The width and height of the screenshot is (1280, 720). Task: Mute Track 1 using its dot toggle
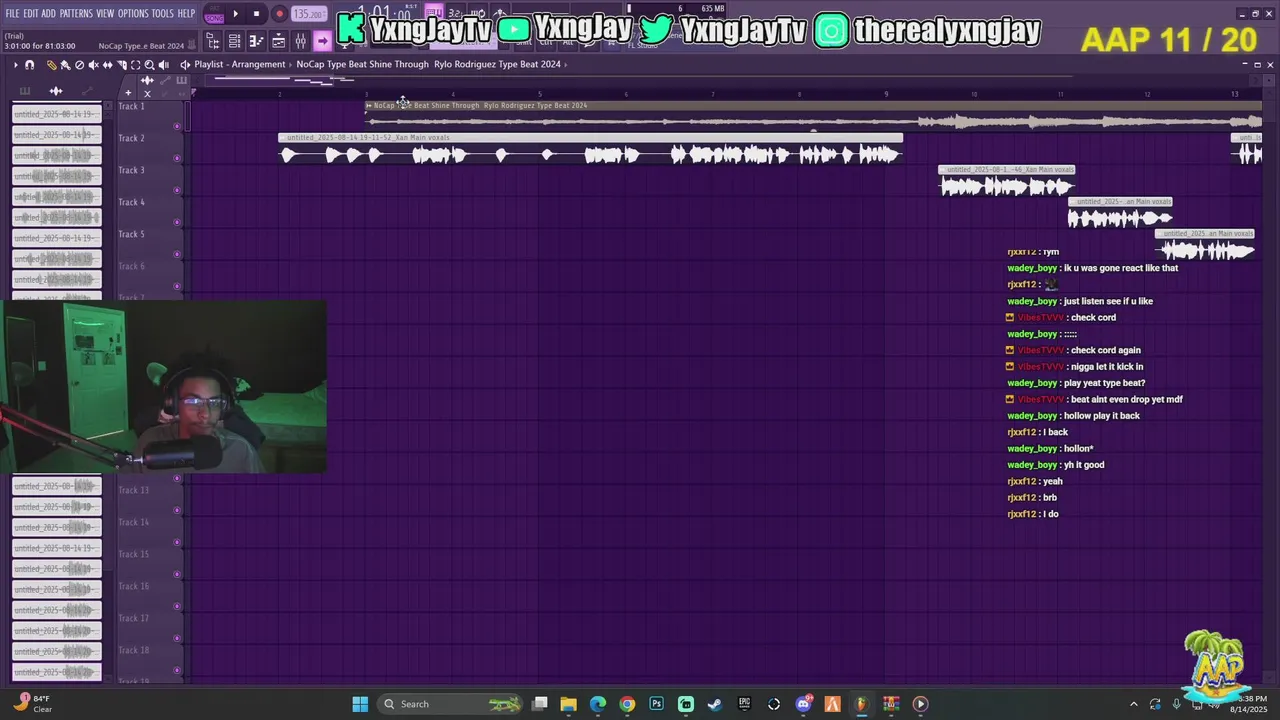point(177,126)
